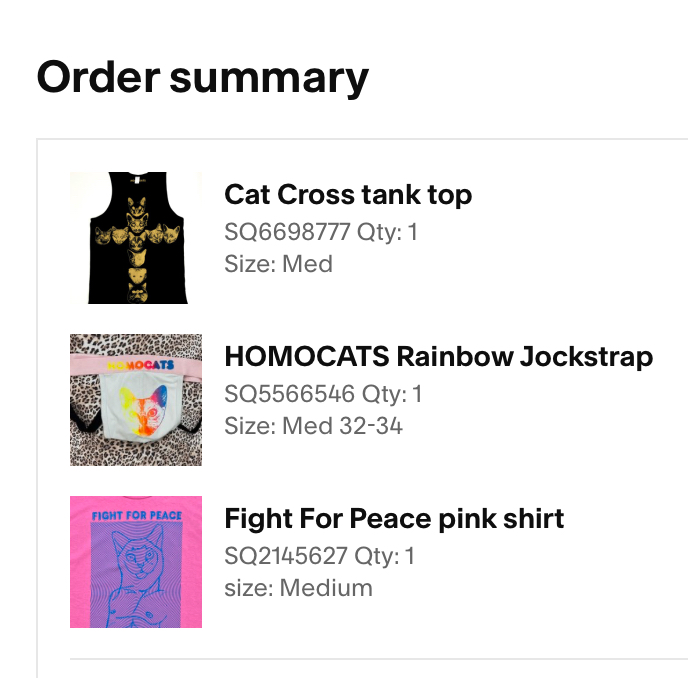Click the HOMOCATS lettering on the jockstrap image
Screen dimensions: 688x678
coord(139,365)
